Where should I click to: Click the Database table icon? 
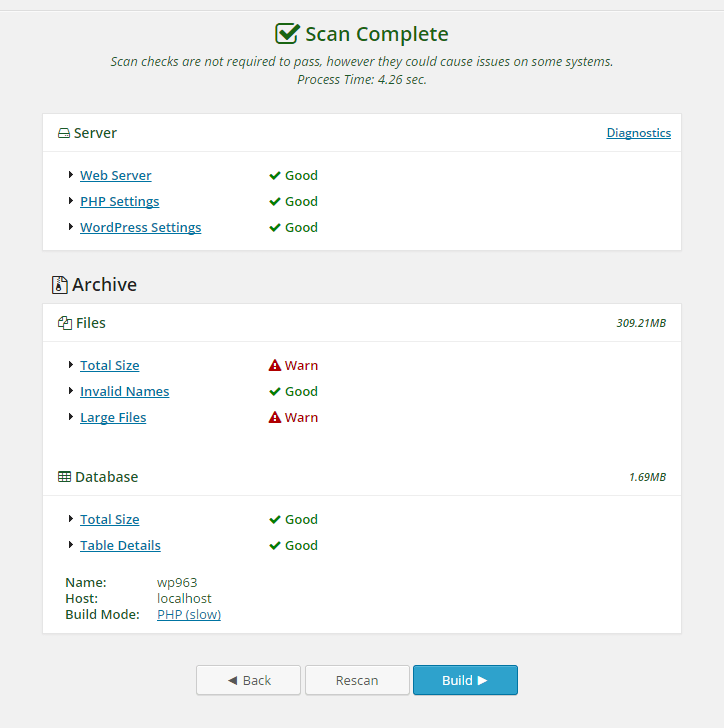pyautogui.click(x=64, y=477)
